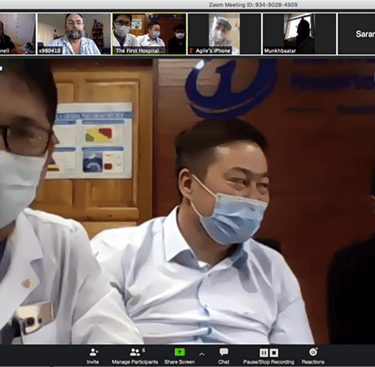
Task: Stop the meeting recording
Action: click(x=274, y=353)
